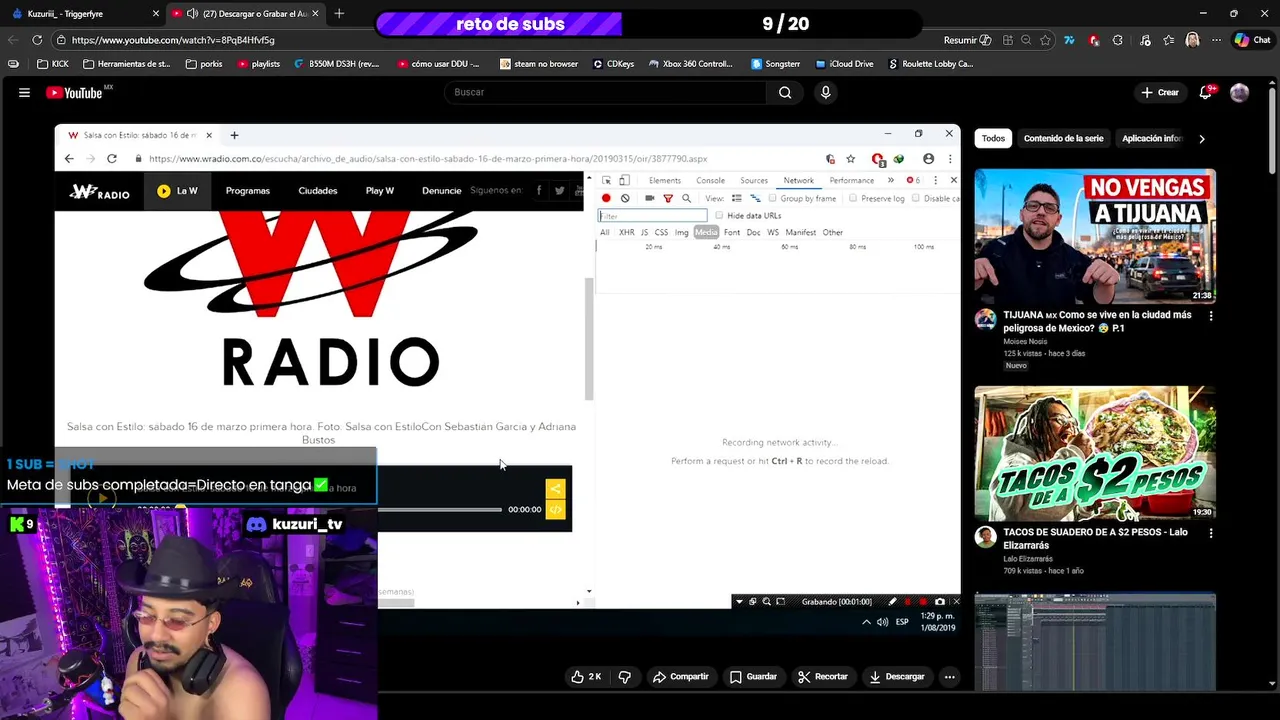The width and height of the screenshot is (1280, 720).
Task: Open the porkis bookmark folder
Action: [204, 64]
